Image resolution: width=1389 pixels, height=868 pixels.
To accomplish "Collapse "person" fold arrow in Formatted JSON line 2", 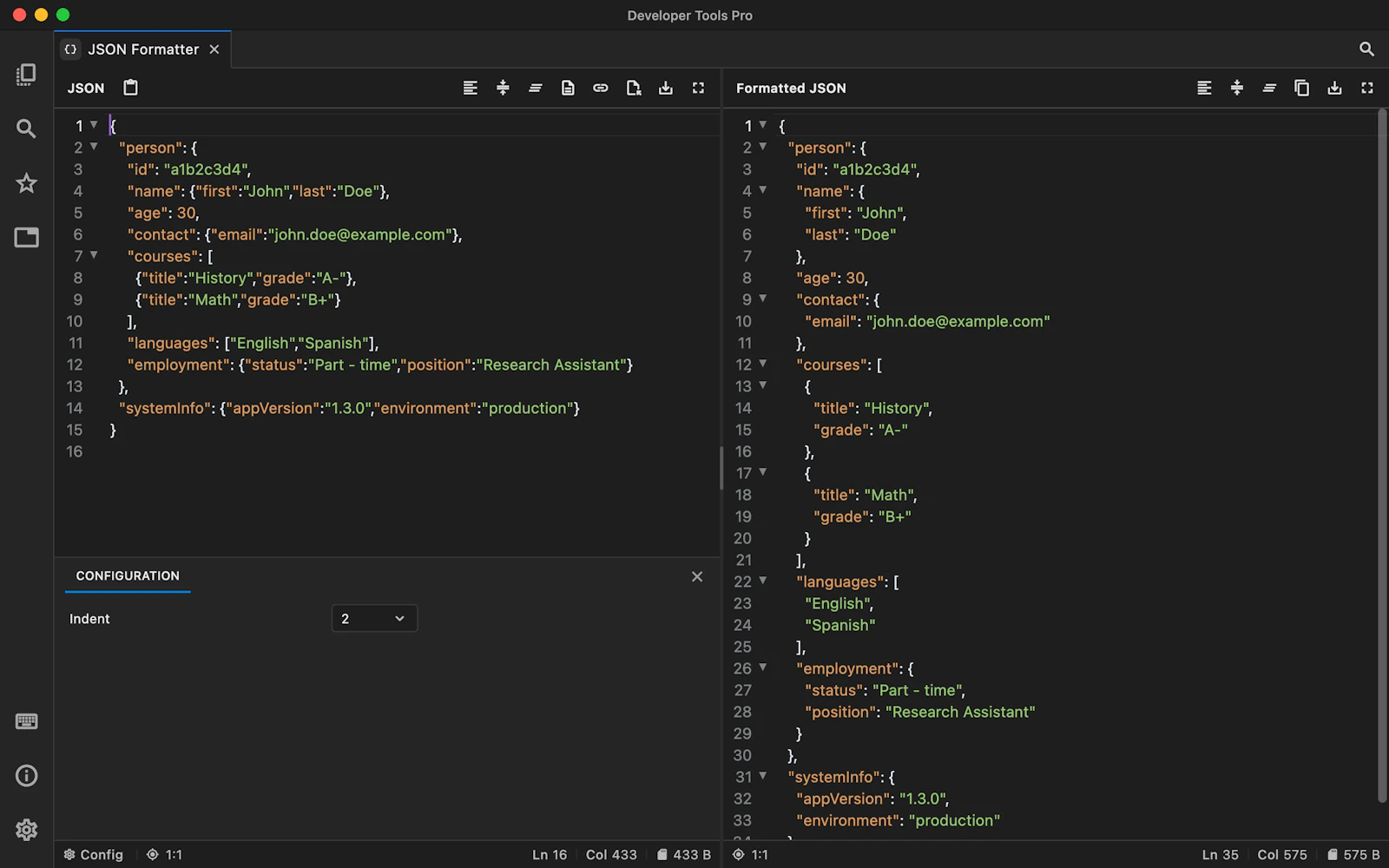I will click(763, 147).
